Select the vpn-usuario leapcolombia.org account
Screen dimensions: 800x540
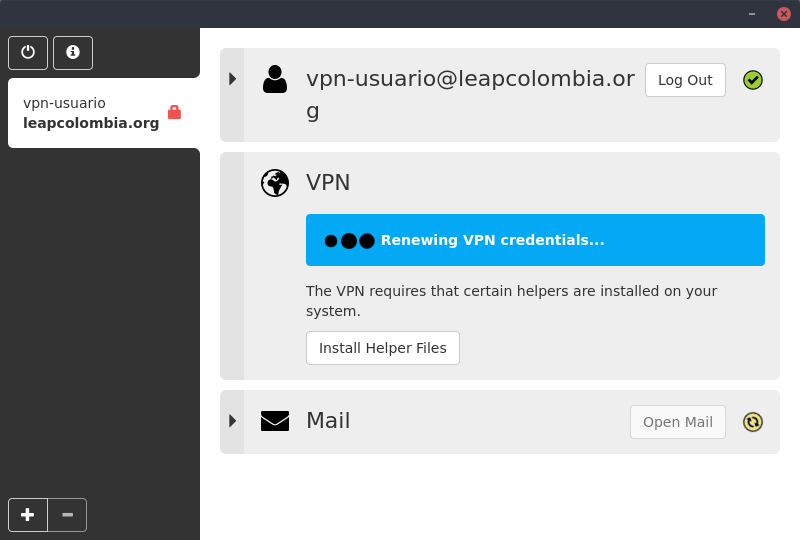pyautogui.click(x=91, y=113)
